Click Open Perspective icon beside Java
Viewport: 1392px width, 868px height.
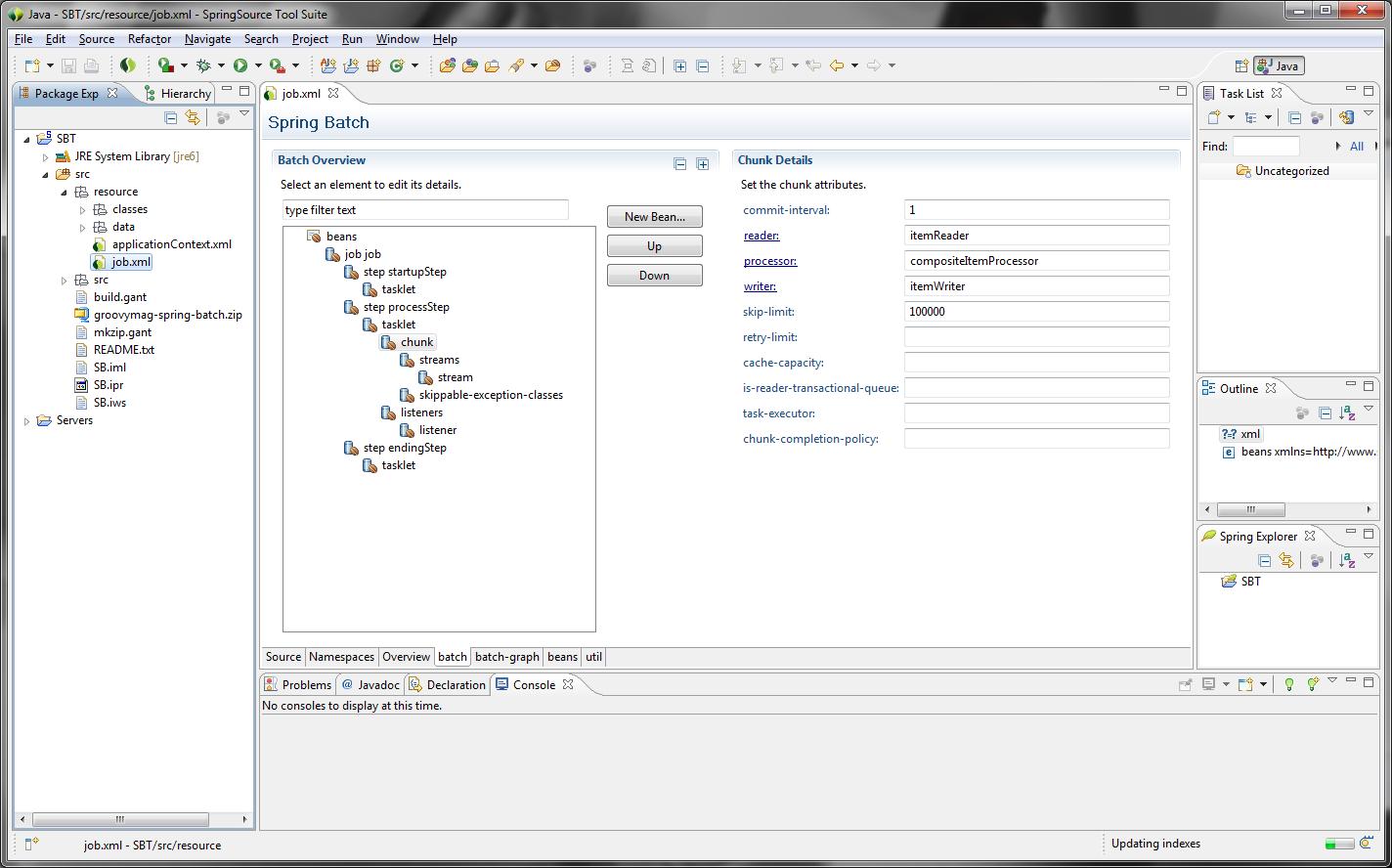tap(1241, 66)
